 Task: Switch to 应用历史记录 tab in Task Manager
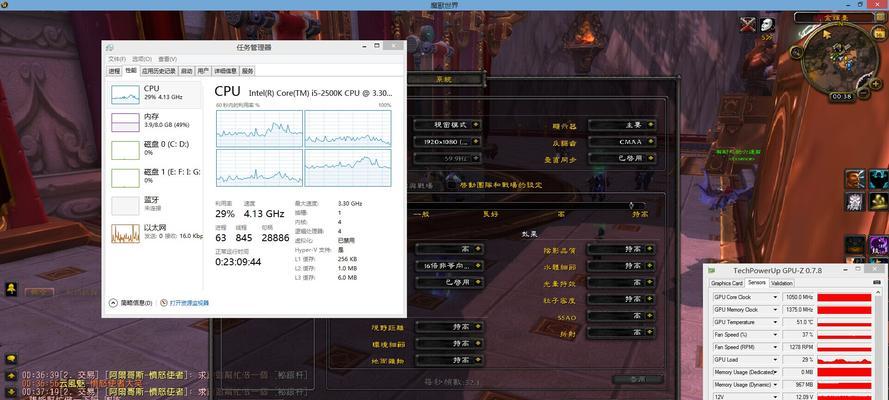[159, 71]
